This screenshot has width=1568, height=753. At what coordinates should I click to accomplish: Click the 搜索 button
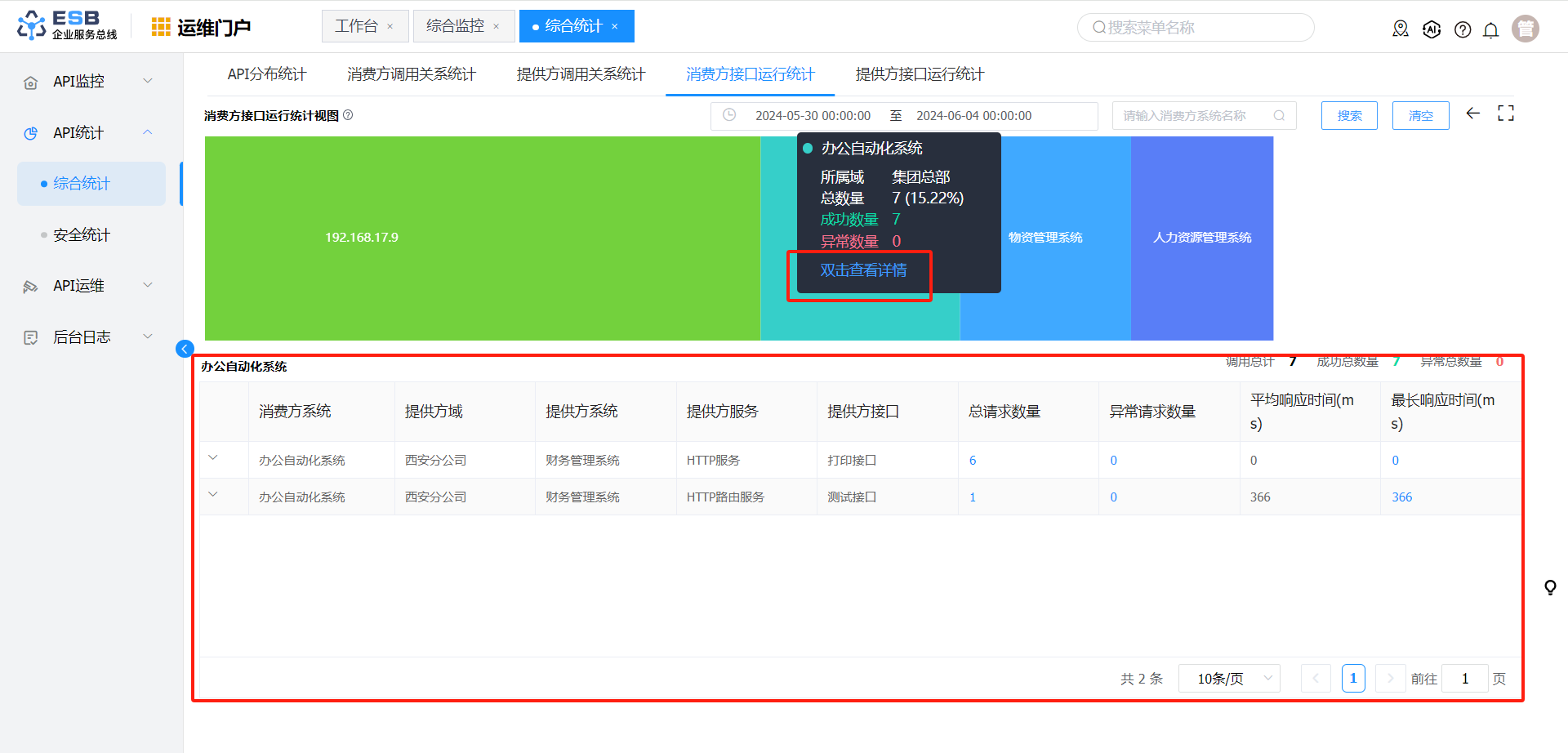click(1349, 116)
